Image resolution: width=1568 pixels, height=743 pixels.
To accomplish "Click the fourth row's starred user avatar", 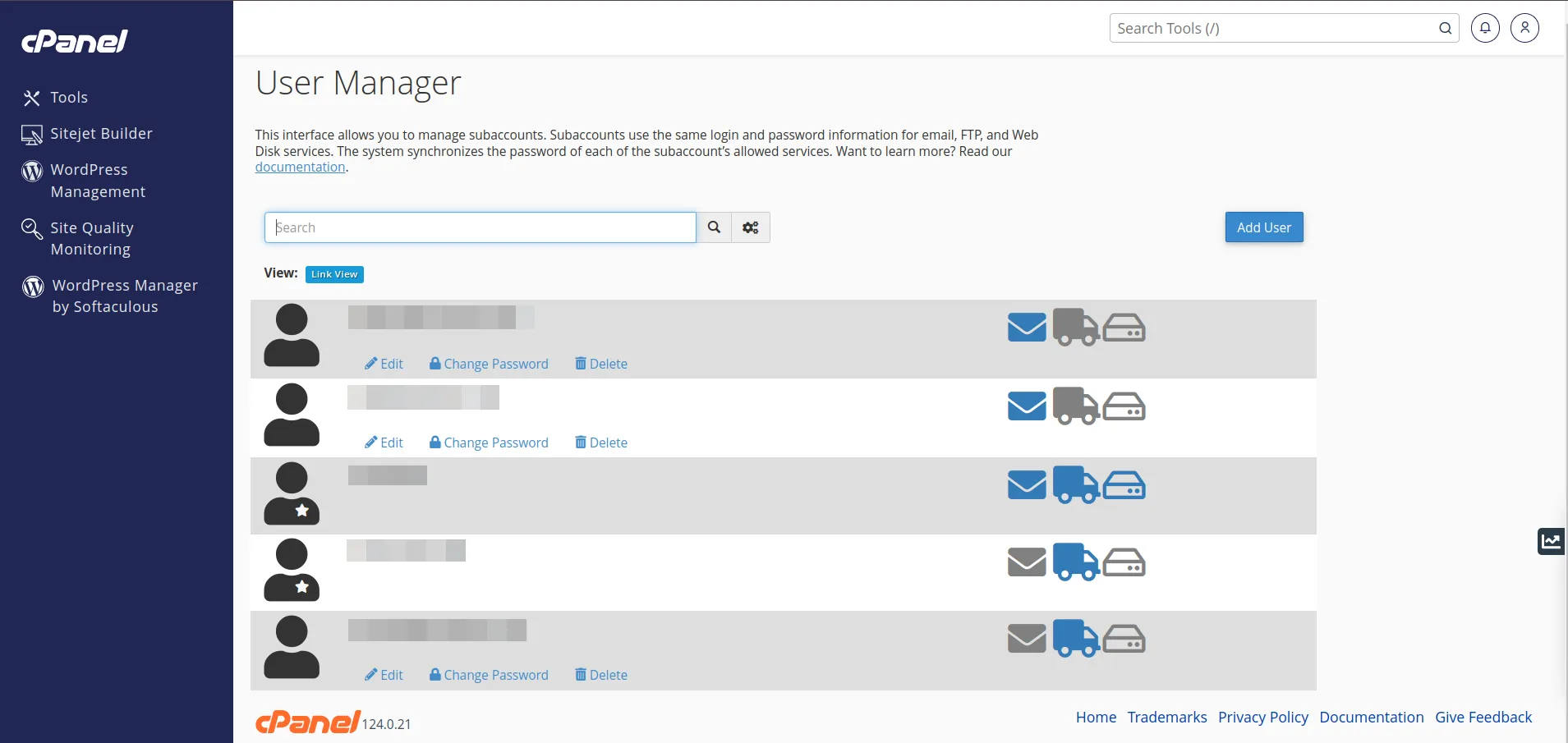I will (x=292, y=570).
